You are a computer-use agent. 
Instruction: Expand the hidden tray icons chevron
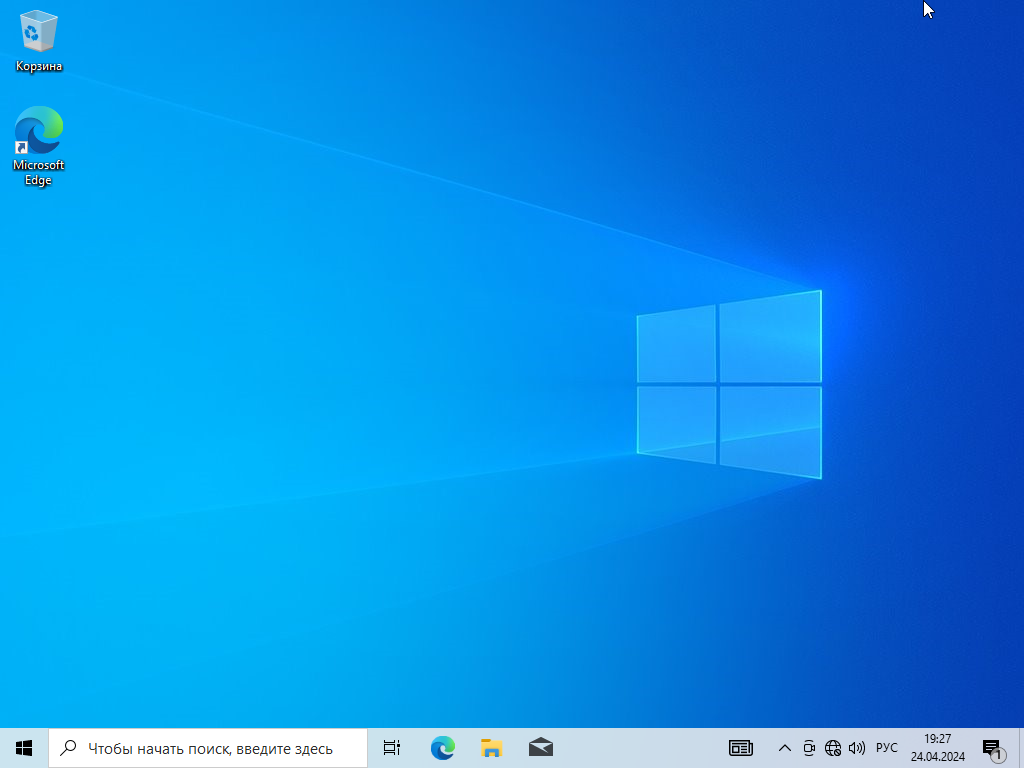tap(784, 748)
